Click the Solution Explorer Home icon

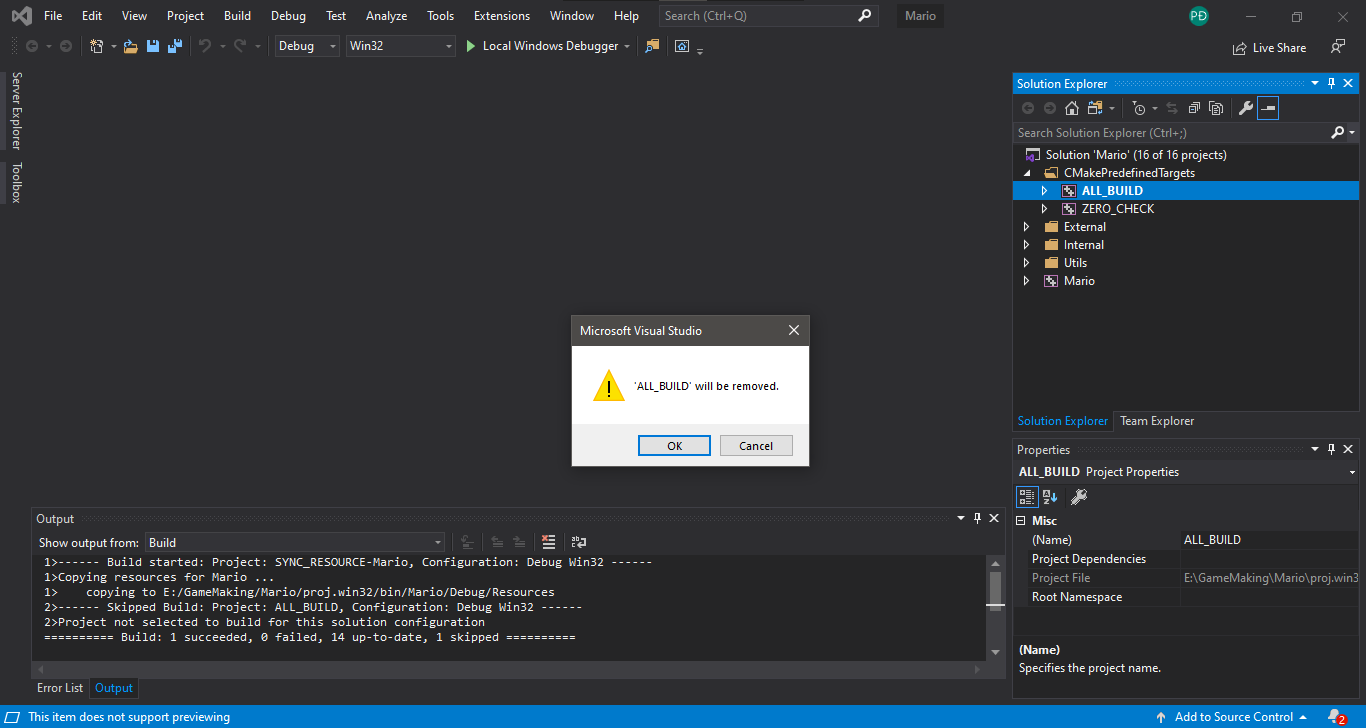(1072, 108)
